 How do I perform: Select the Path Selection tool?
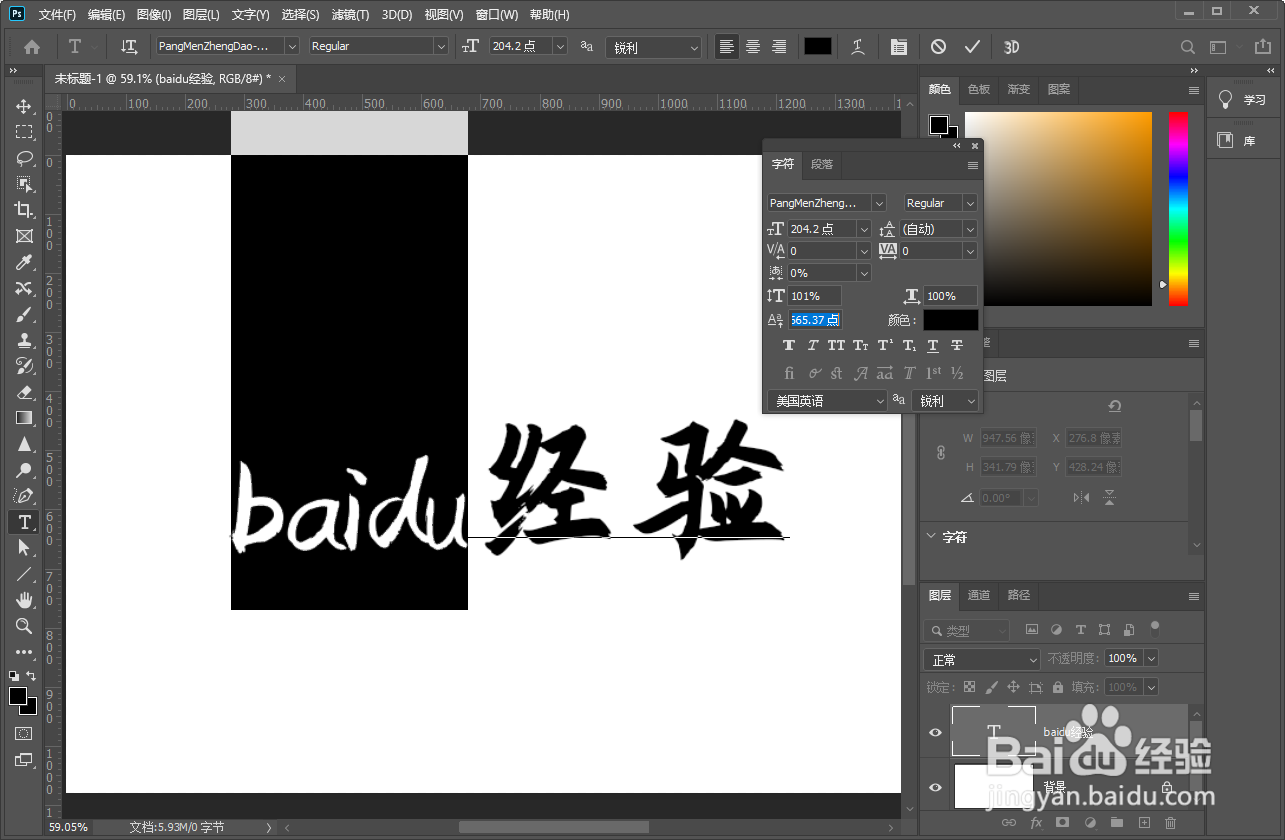(24, 548)
